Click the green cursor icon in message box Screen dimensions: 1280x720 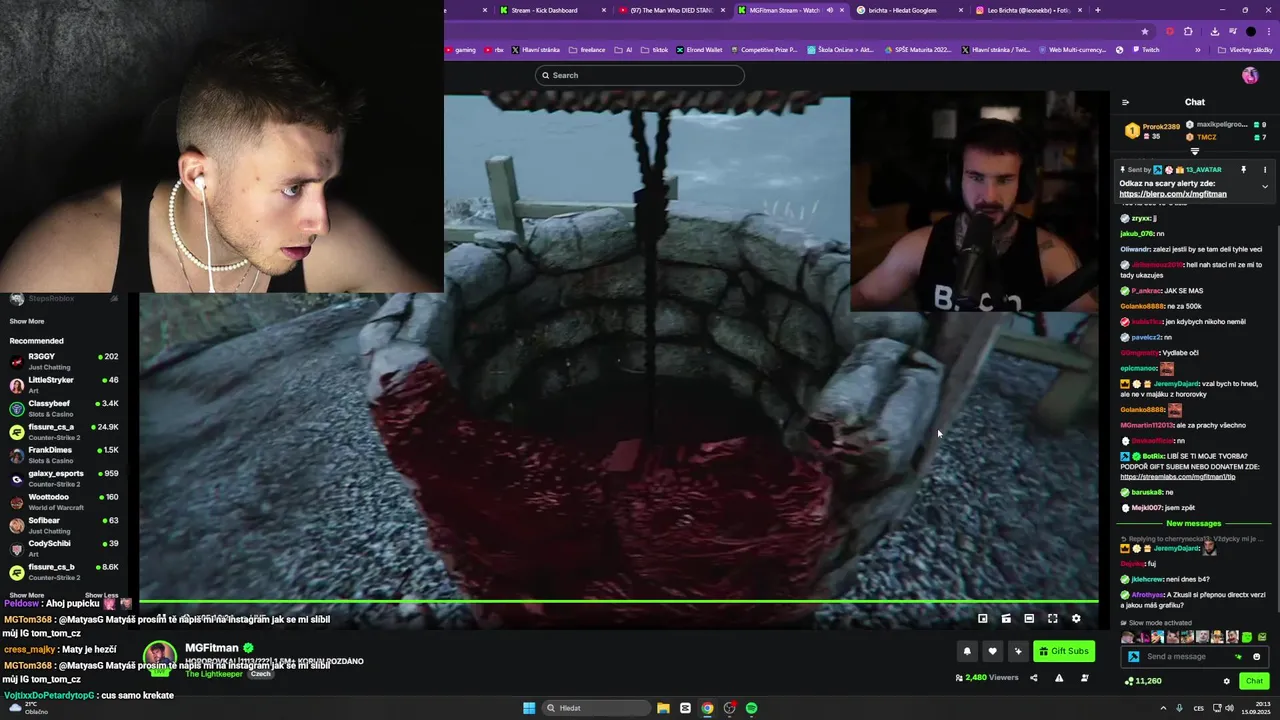click(1239, 657)
